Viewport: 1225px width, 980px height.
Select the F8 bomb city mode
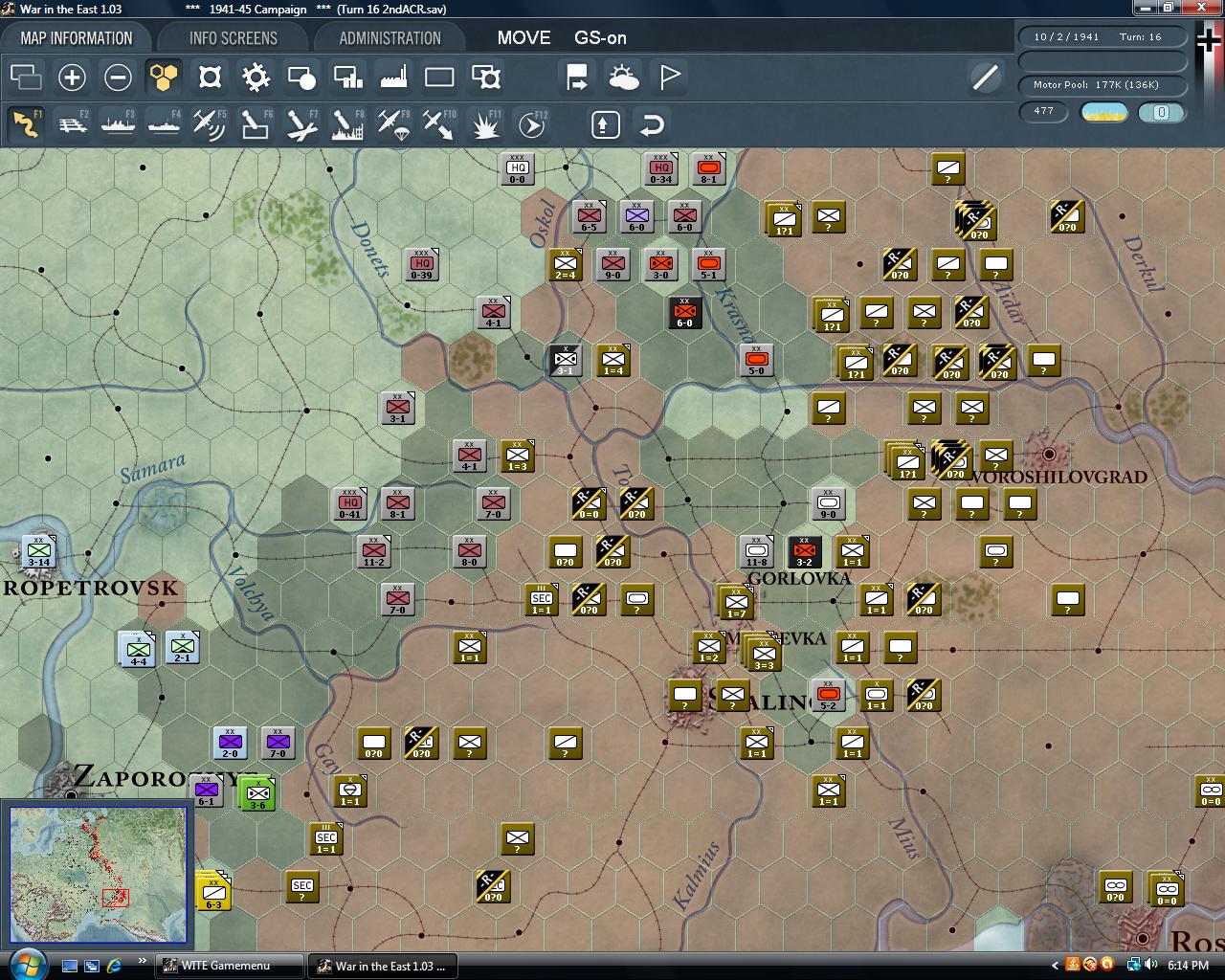pos(347,124)
